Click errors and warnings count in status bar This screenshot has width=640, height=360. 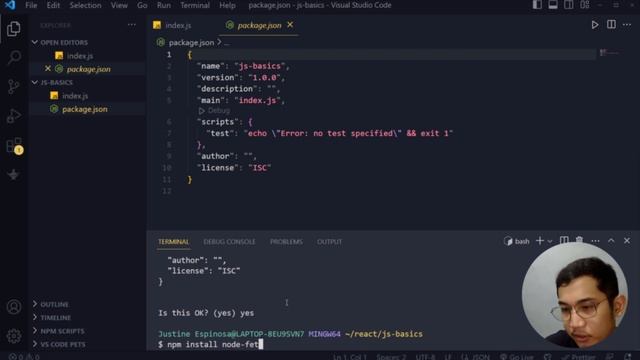pos(24,357)
